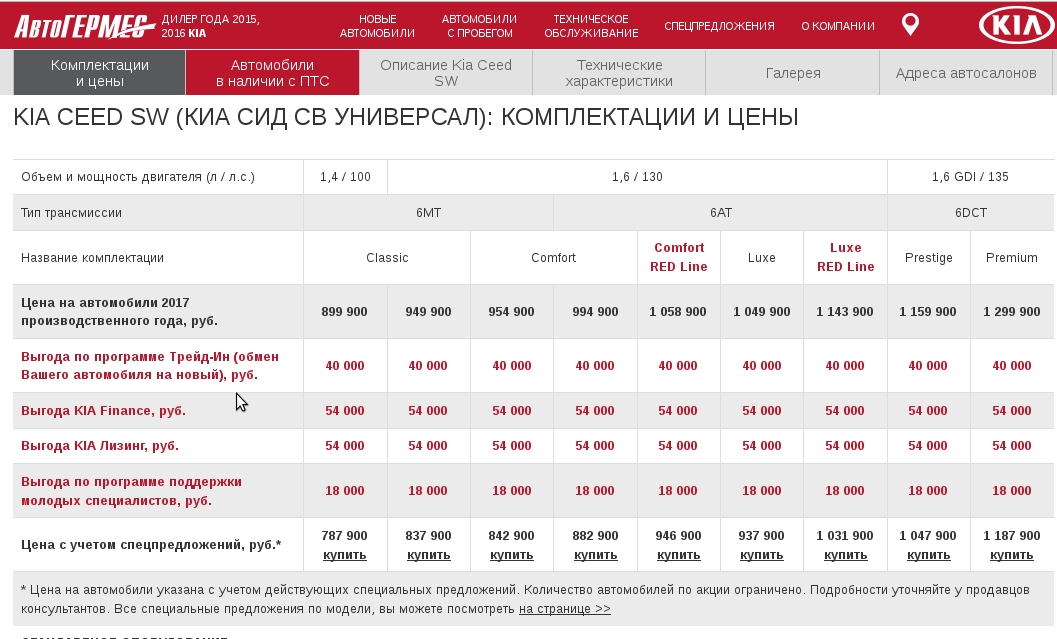
Task: Click the Comfort trim header
Action: [553, 257]
